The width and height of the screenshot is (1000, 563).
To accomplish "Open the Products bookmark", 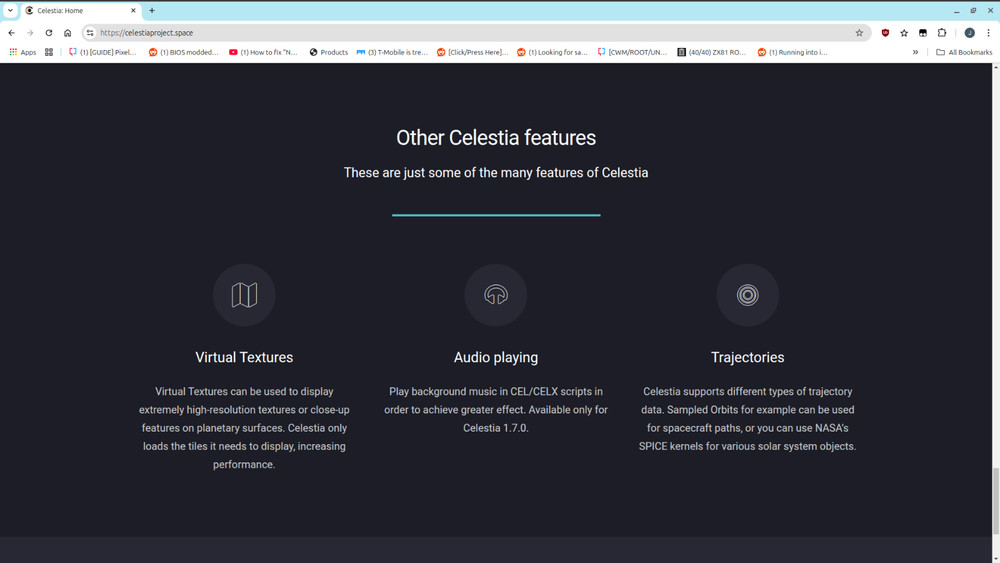I will coord(328,52).
